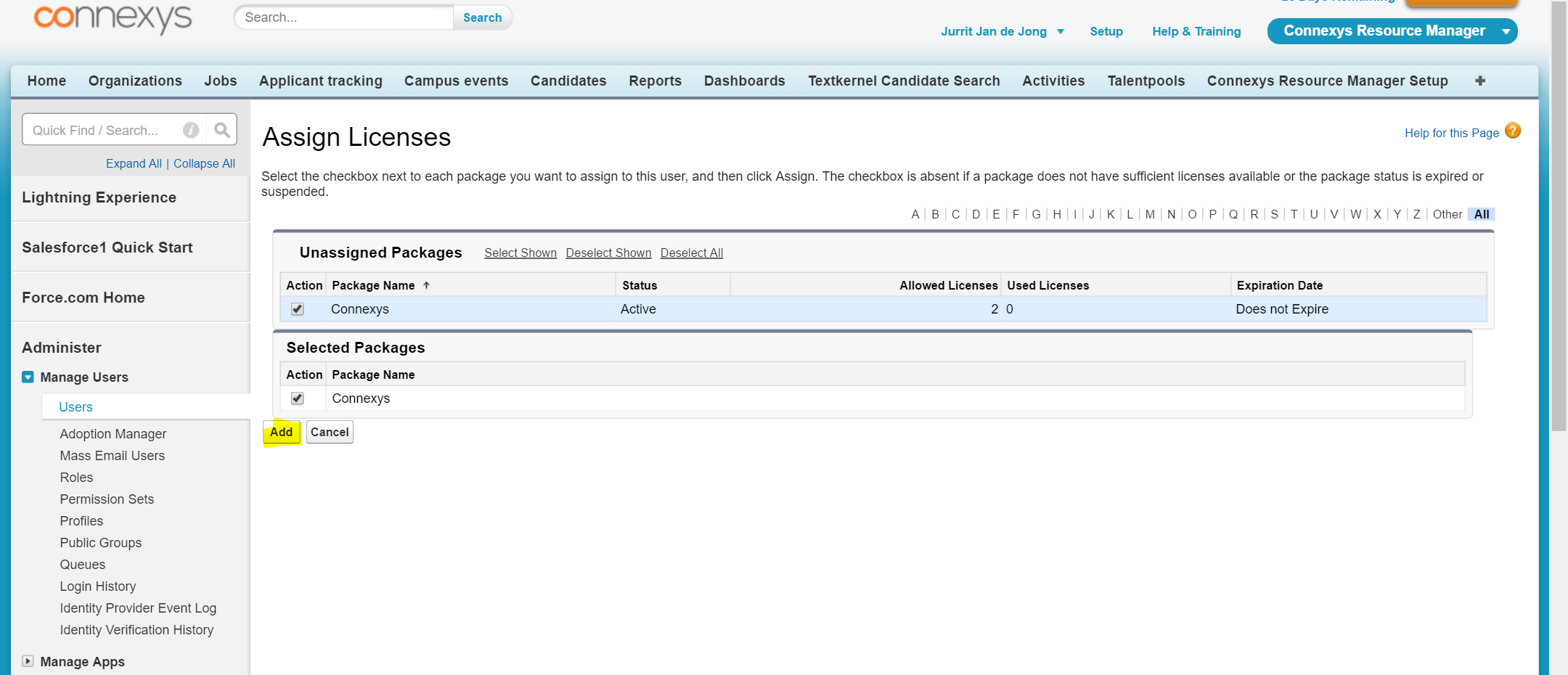Open Mass Email Users in sidebar
Image resolution: width=1568 pixels, height=675 pixels.
pyautogui.click(x=113, y=456)
